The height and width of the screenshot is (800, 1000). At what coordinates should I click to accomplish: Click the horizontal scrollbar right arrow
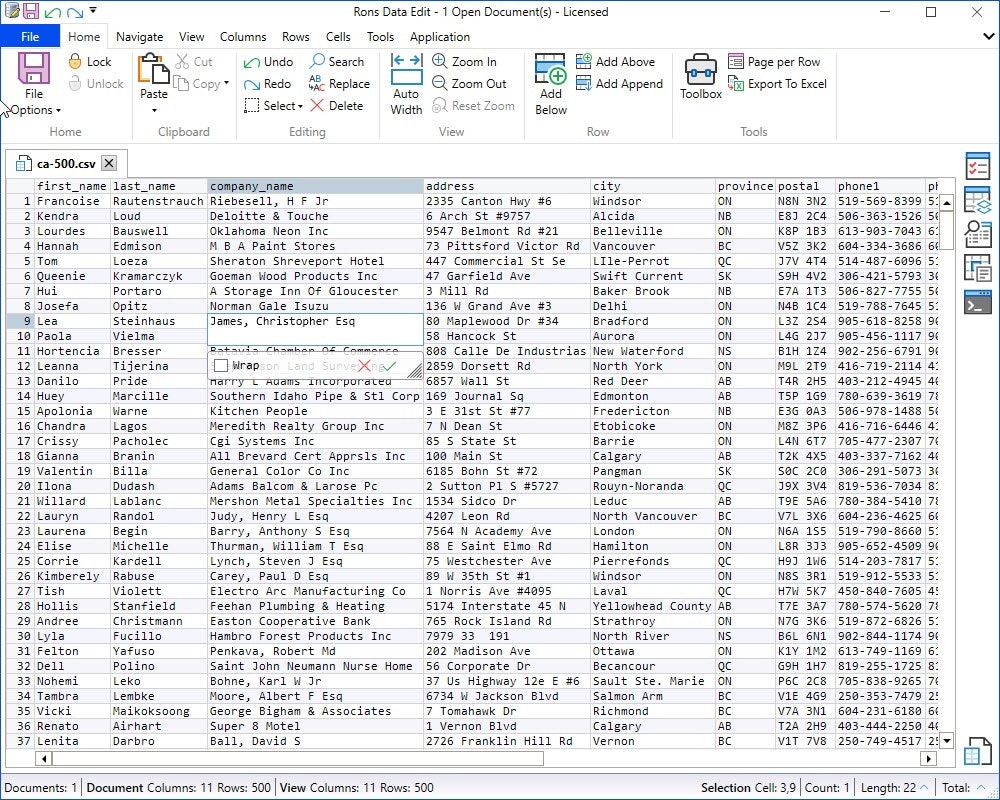pyautogui.click(x=929, y=759)
